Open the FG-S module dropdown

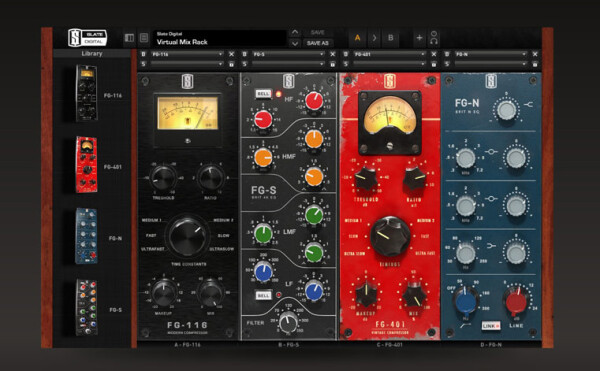point(288,54)
